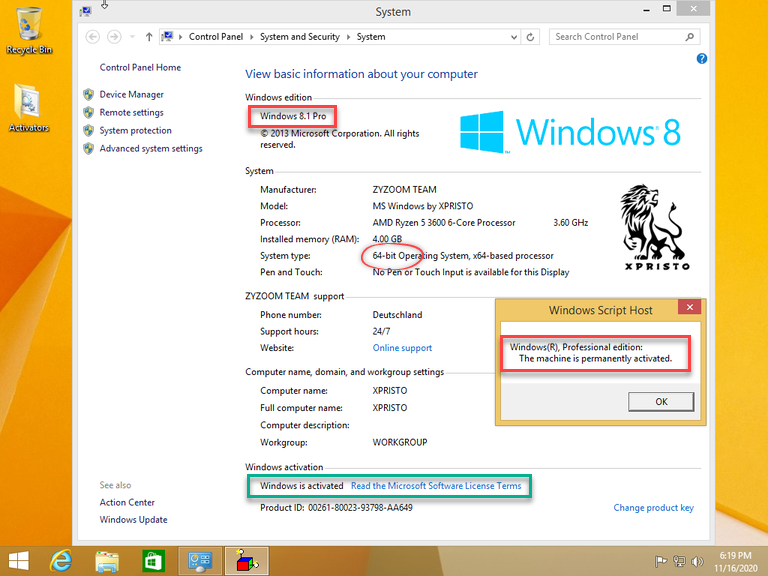
Task: Click the XPRISTO lion logo
Action: coord(657,227)
